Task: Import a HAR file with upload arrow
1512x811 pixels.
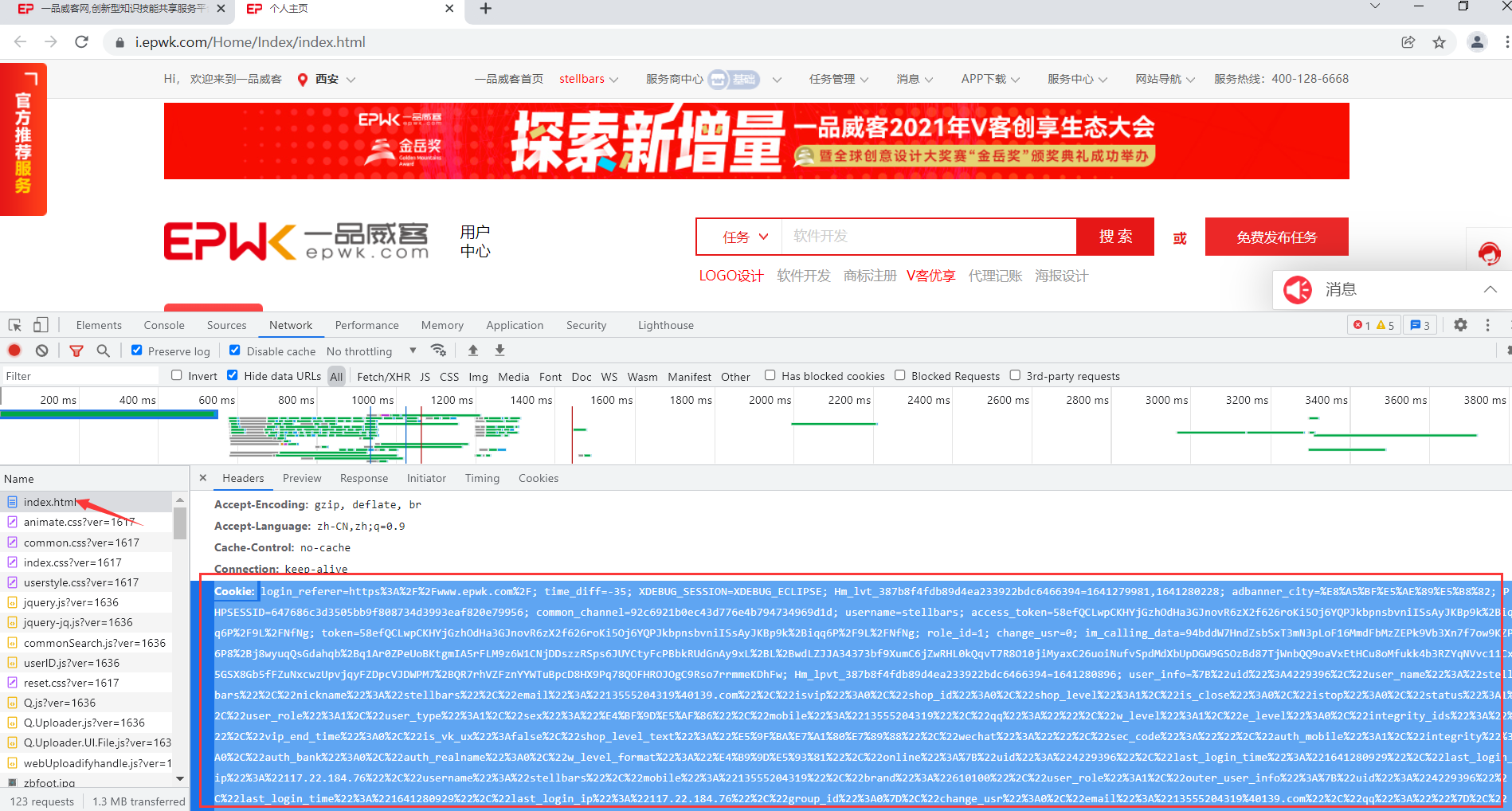Action: click(x=473, y=351)
